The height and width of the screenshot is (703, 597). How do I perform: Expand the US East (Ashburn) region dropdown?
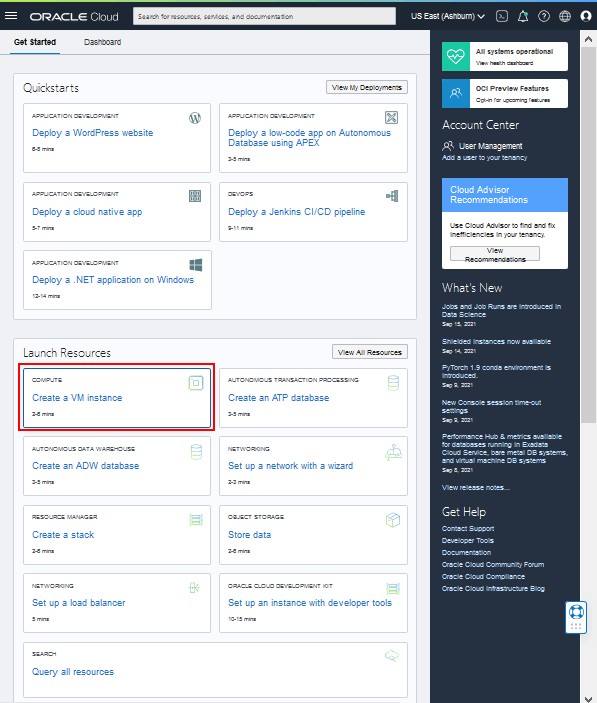click(448, 16)
